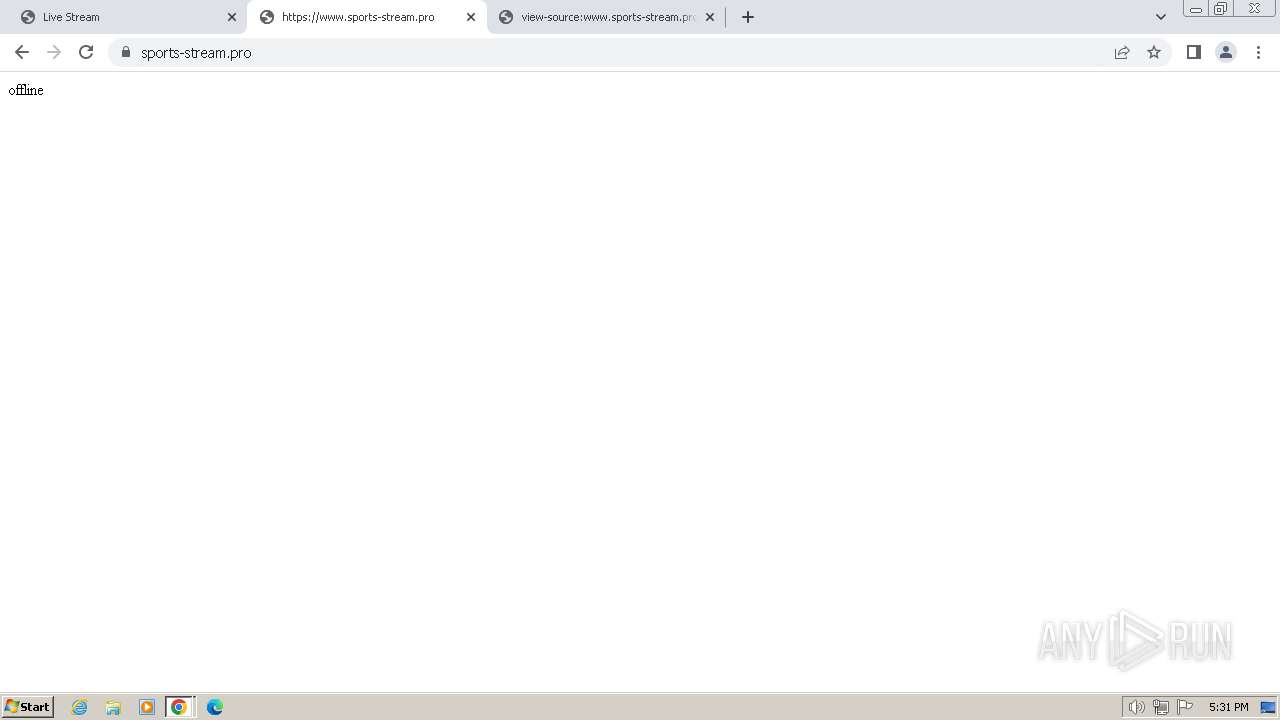Close the view-source tab
Viewport: 1280px width, 720px height.
click(710, 17)
